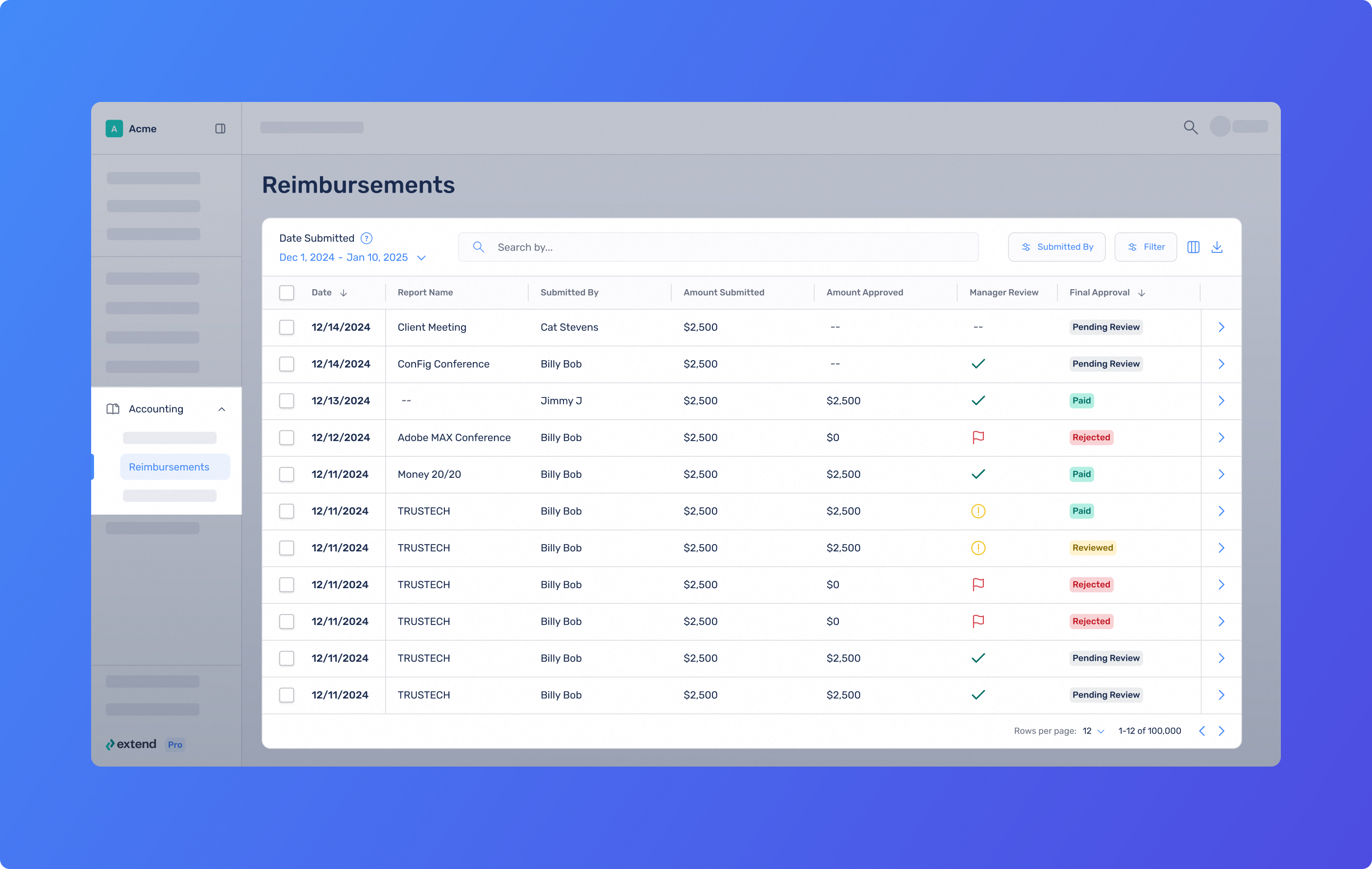Go to next page arrow
This screenshot has width=1372, height=869.
click(x=1222, y=731)
